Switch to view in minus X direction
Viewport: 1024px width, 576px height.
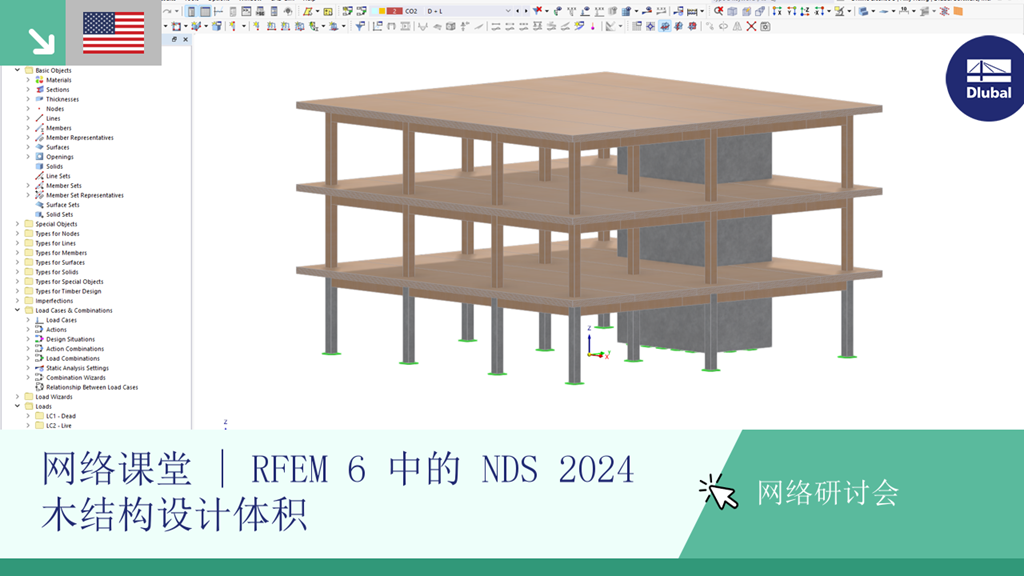[819, 11]
